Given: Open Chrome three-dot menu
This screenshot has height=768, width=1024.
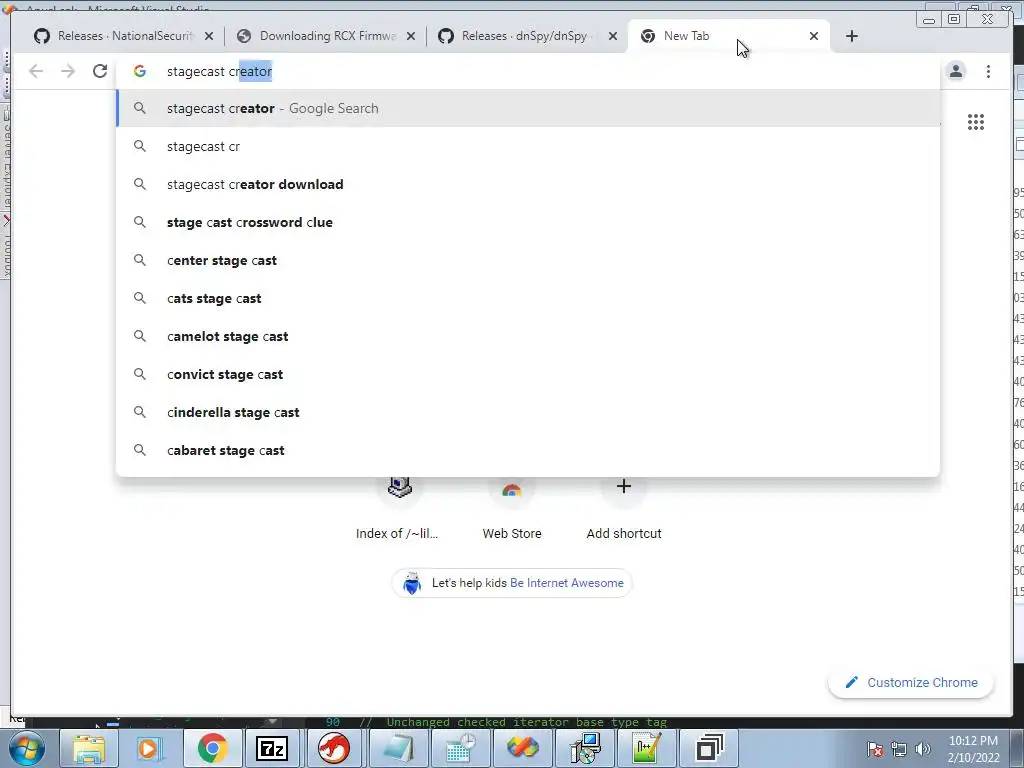Looking at the screenshot, I should (x=988, y=71).
